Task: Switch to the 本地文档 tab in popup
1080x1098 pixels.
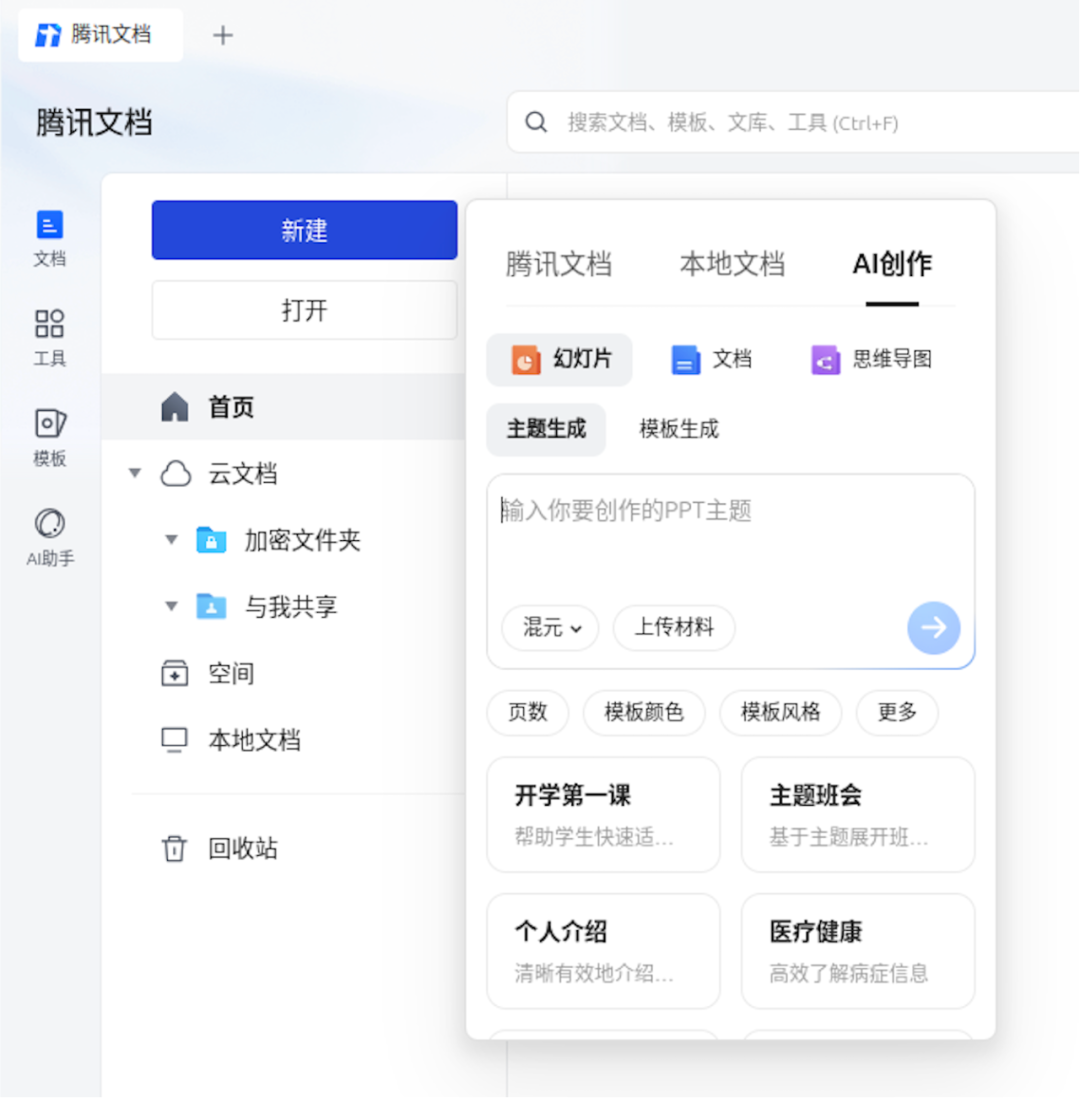Action: (732, 265)
